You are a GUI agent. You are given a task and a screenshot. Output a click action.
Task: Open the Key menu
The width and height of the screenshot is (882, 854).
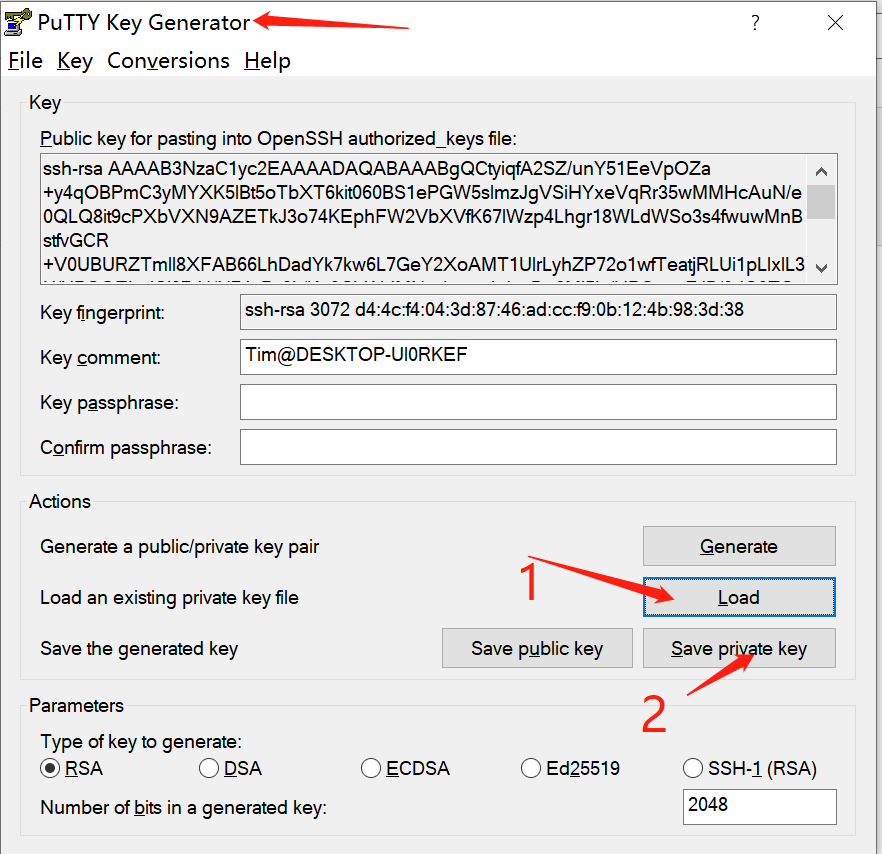[x=75, y=61]
